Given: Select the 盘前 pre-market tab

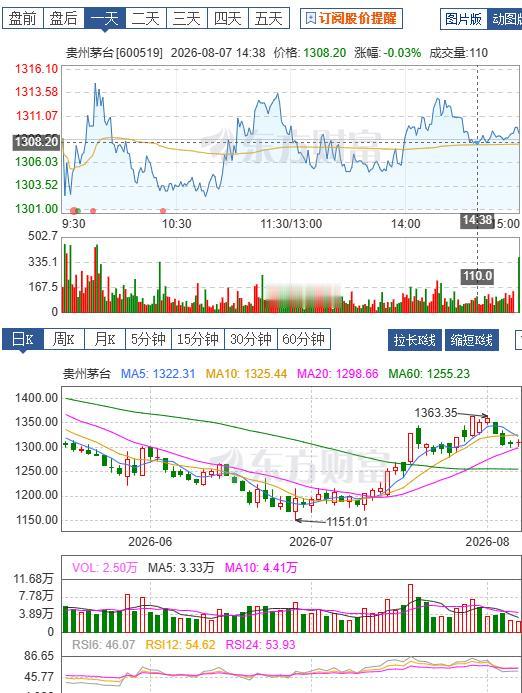Looking at the screenshot, I should tap(23, 19).
